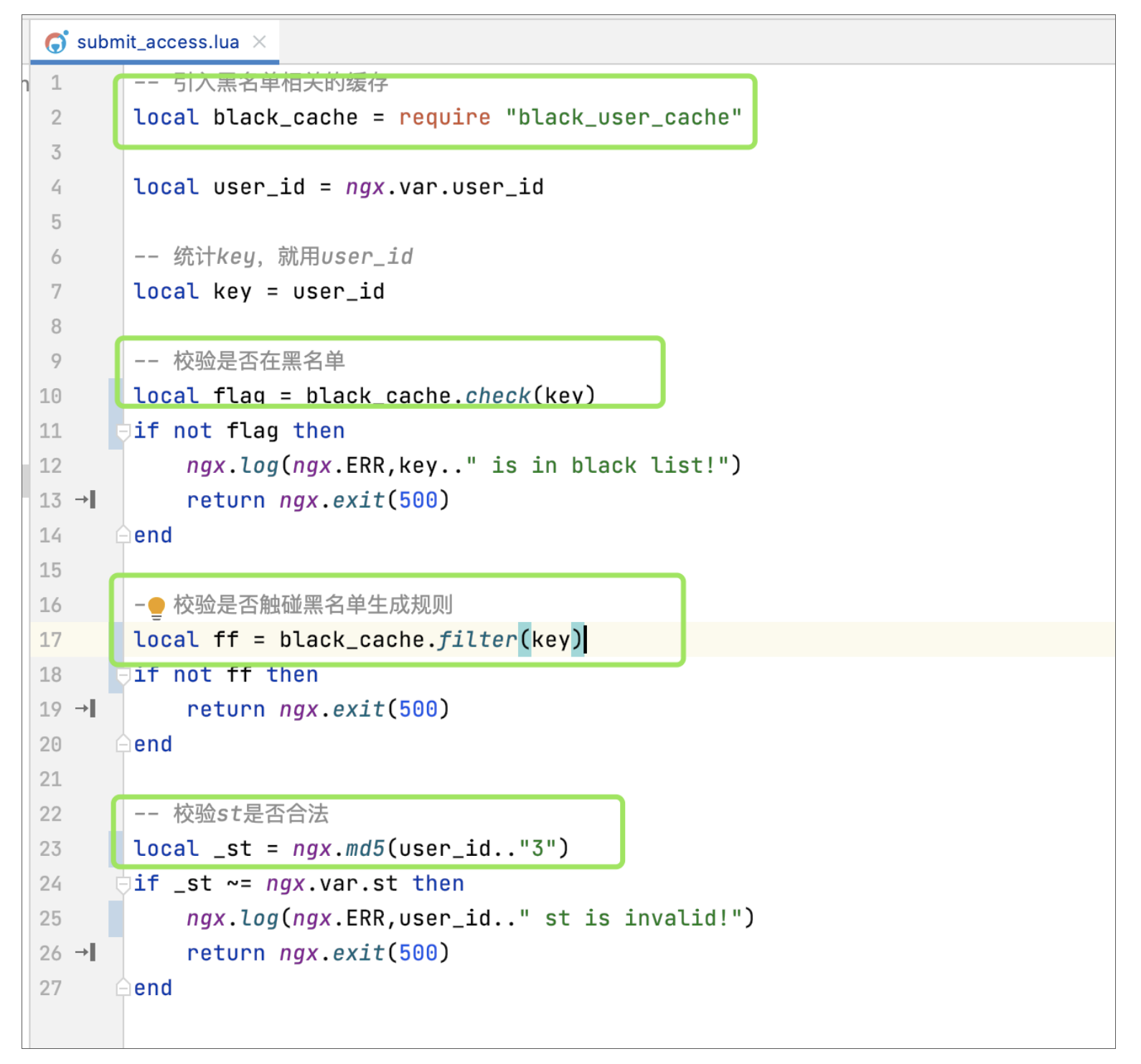Click the "black_user_cache" string literal

click(624, 117)
